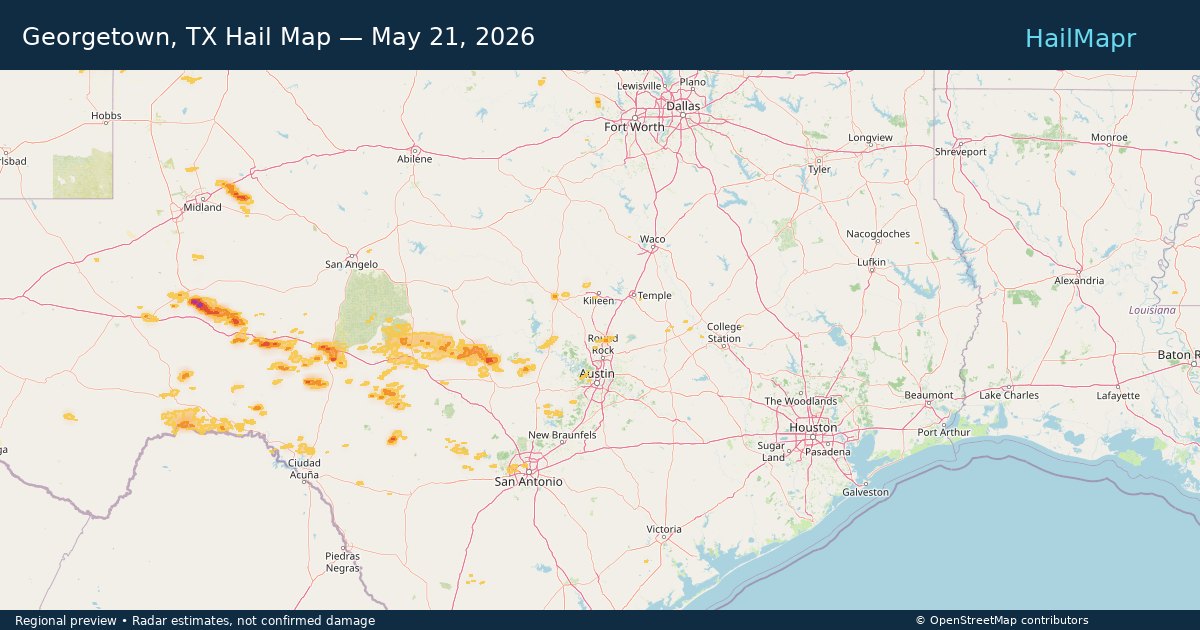Click the Temple city label
This screenshot has height=630, width=1200.
tap(655, 295)
